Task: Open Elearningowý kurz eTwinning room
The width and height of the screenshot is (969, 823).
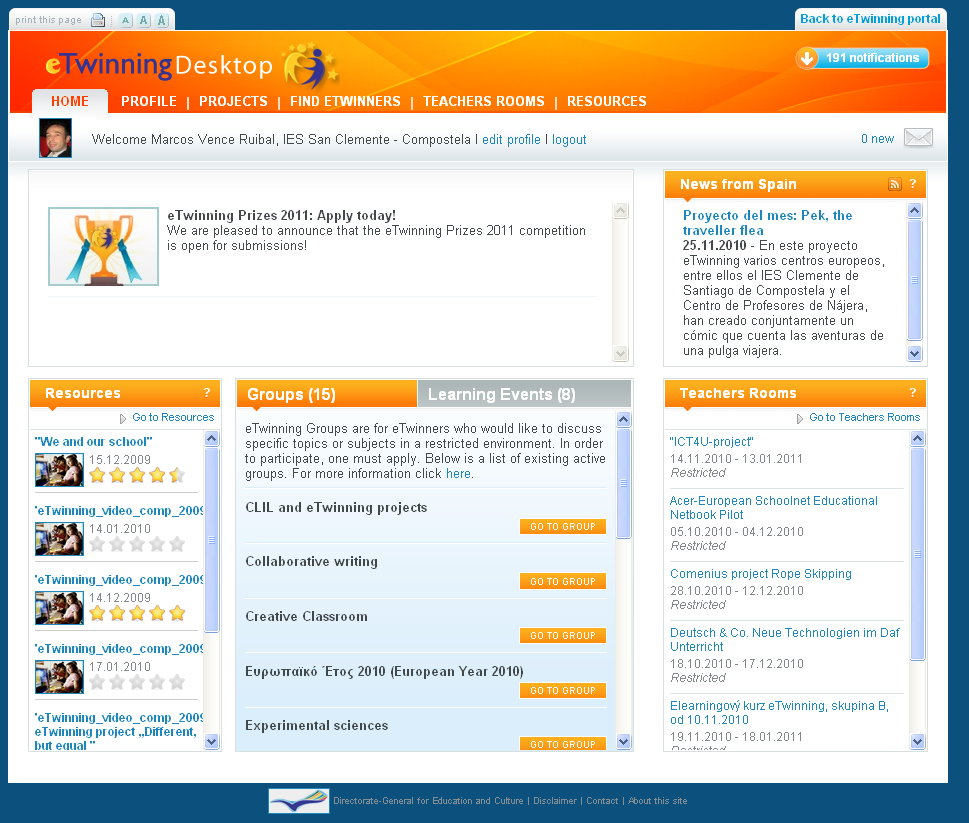Action: [779, 712]
